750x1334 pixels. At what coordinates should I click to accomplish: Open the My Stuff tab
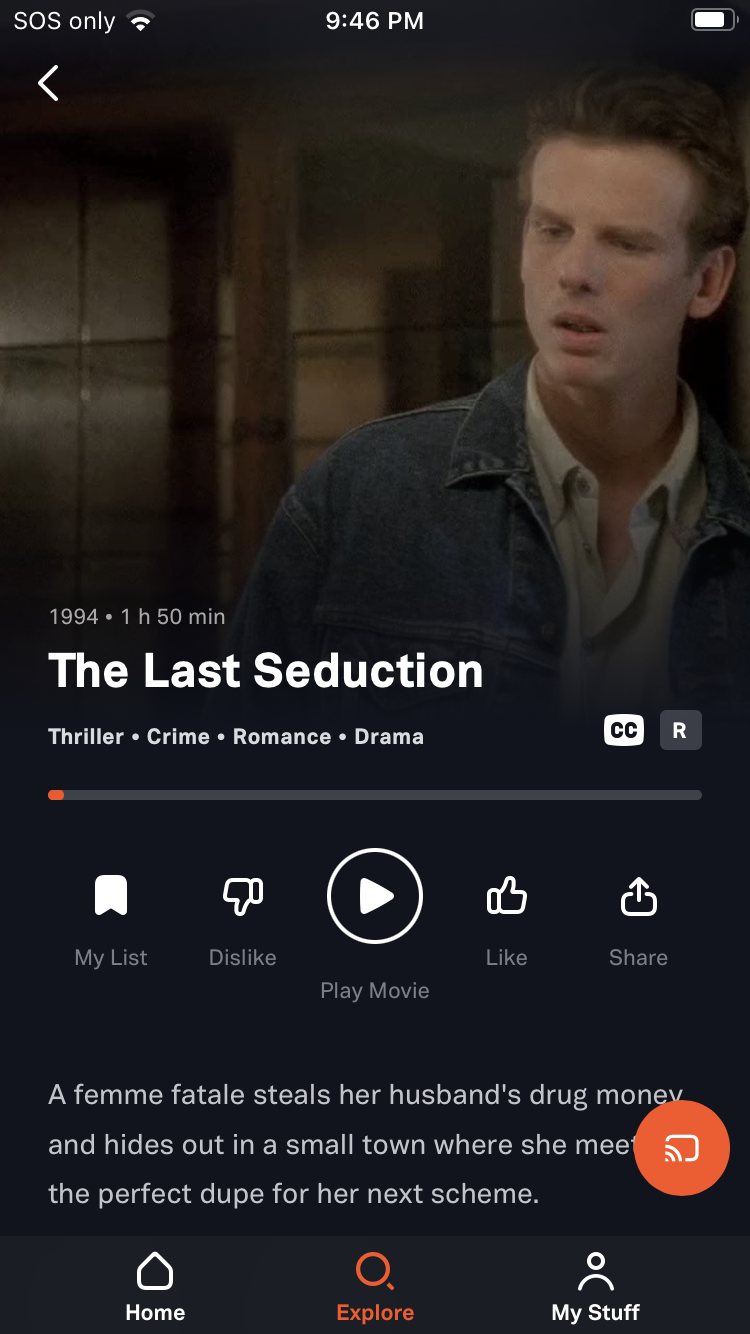click(596, 1287)
